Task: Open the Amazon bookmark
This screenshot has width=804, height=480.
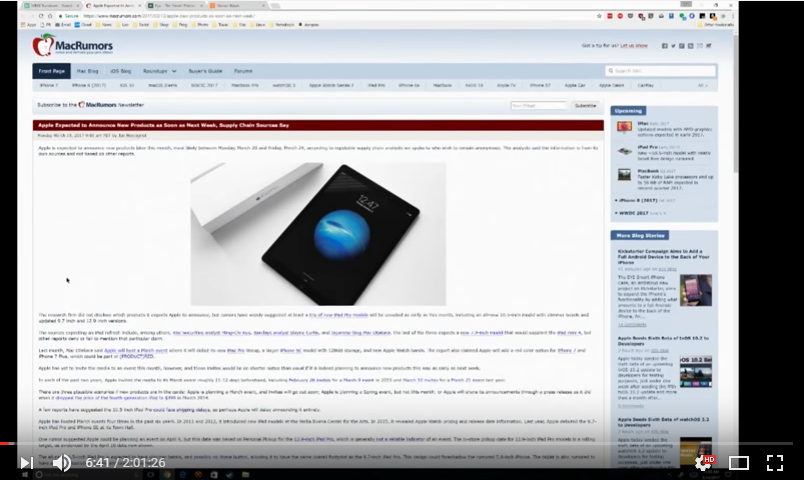Action: pyautogui.click(x=309, y=25)
